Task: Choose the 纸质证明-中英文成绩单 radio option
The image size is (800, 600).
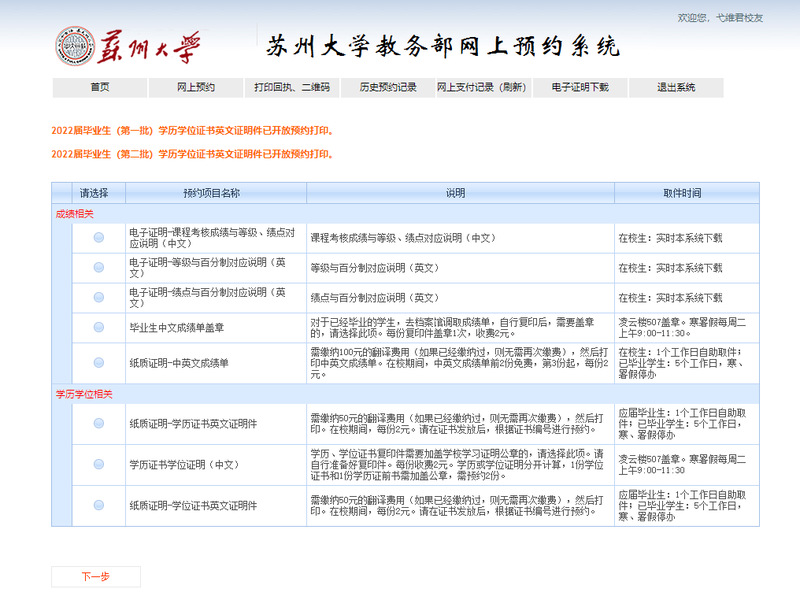Action: coord(98,363)
